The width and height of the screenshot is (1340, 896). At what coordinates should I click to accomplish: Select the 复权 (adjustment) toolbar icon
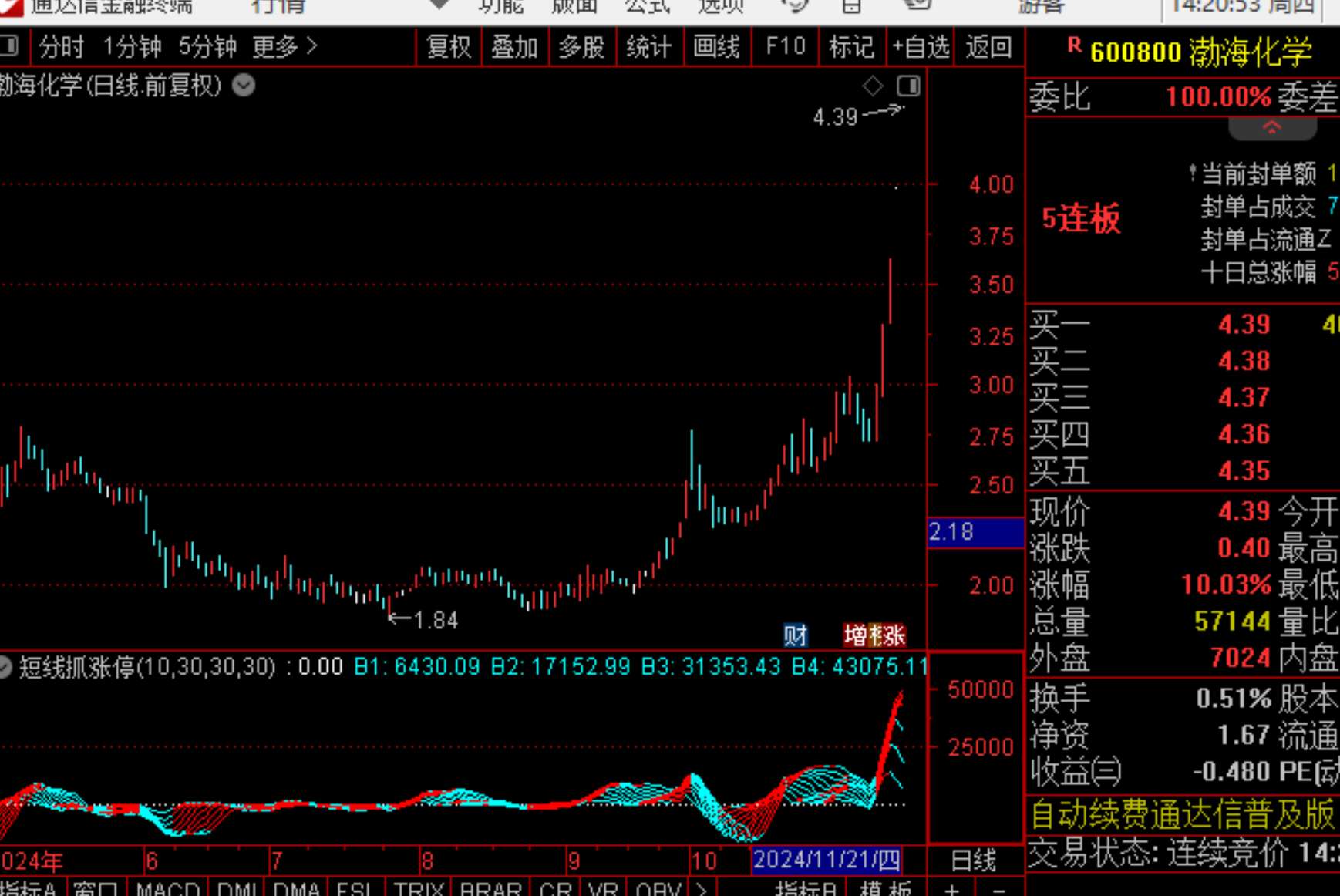pos(448,47)
